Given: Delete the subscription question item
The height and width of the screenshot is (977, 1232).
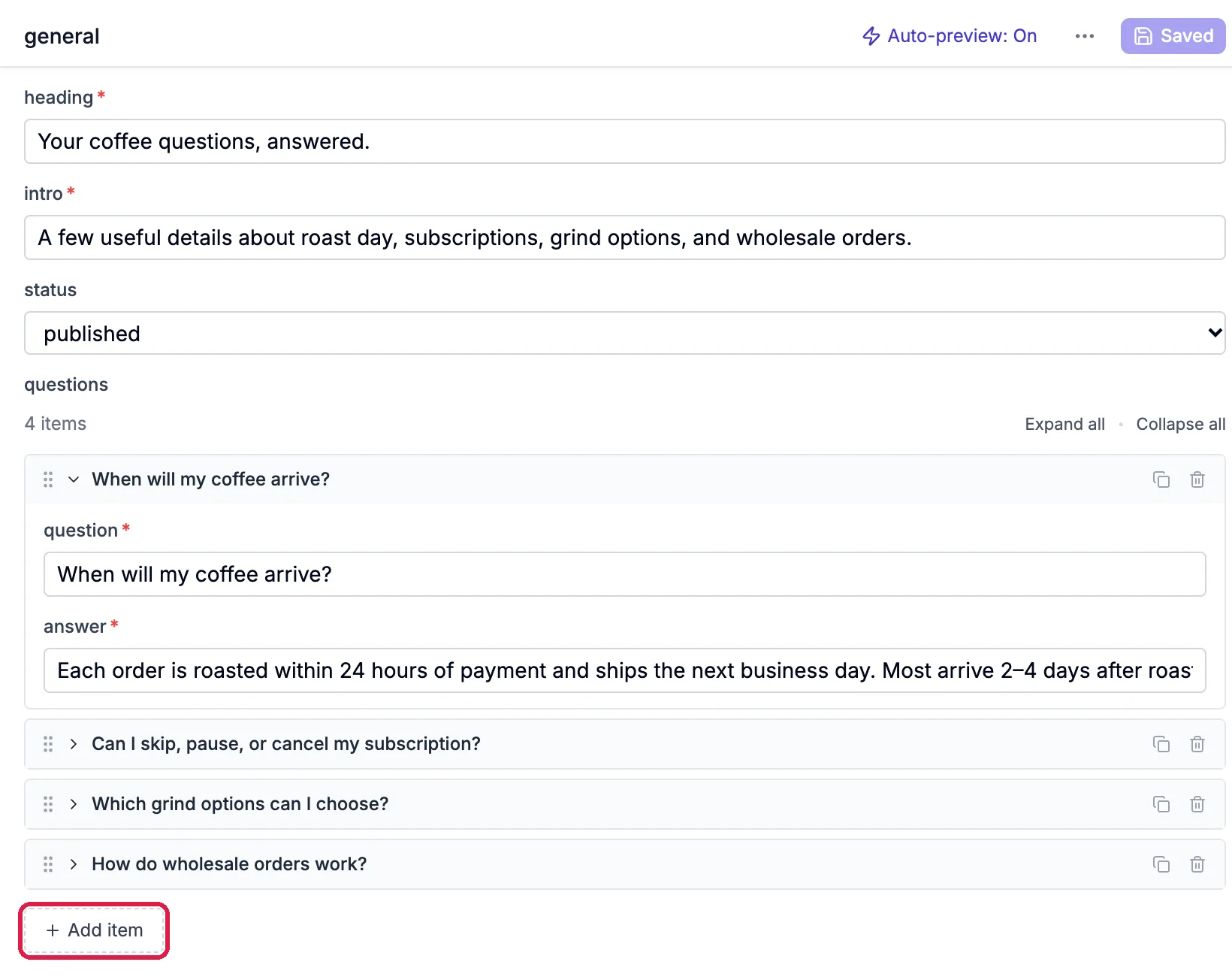Looking at the screenshot, I should [x=1197, y=744].
